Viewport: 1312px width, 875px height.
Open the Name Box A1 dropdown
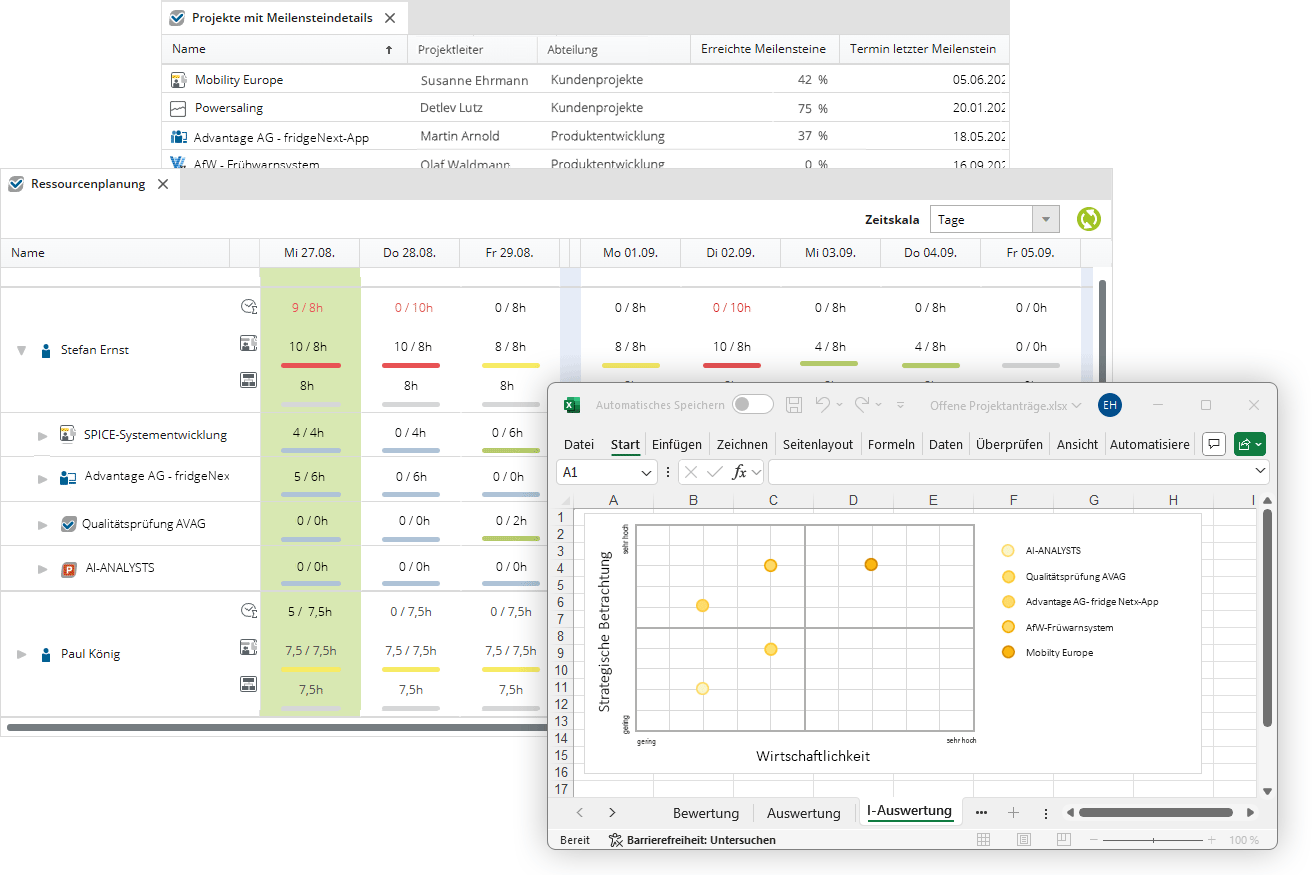pos(647,472)
